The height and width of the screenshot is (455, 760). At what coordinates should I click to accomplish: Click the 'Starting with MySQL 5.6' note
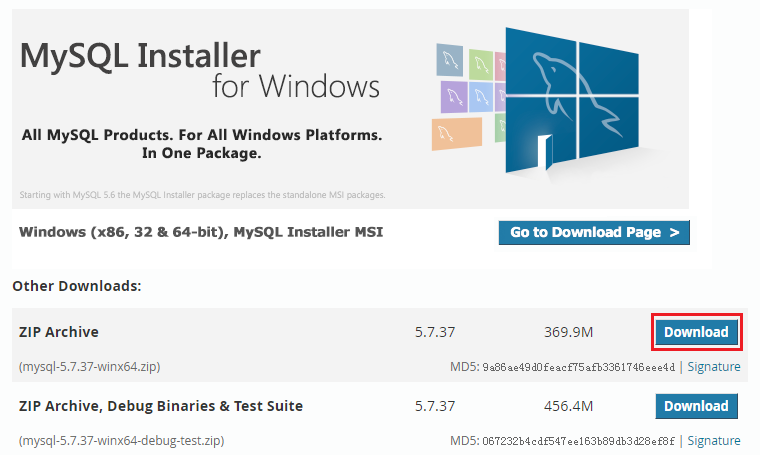203,195
